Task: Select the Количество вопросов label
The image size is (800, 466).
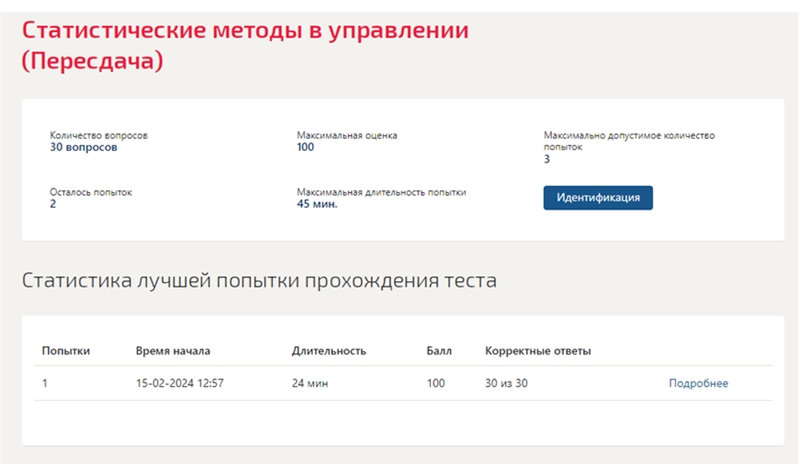Action: tap(98, 135)
